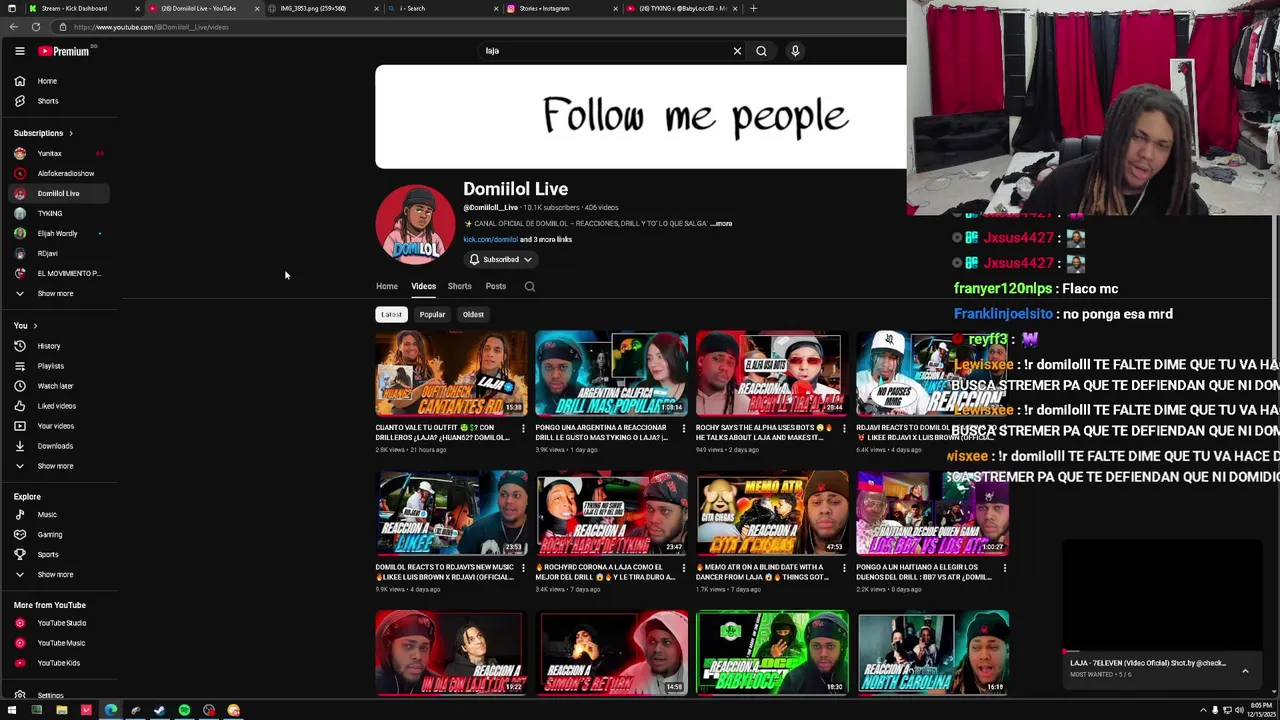Viewport: 1280px width, 720px height.
Task: Search within channel using magnifier icon
Action: (x=530, y=287)
